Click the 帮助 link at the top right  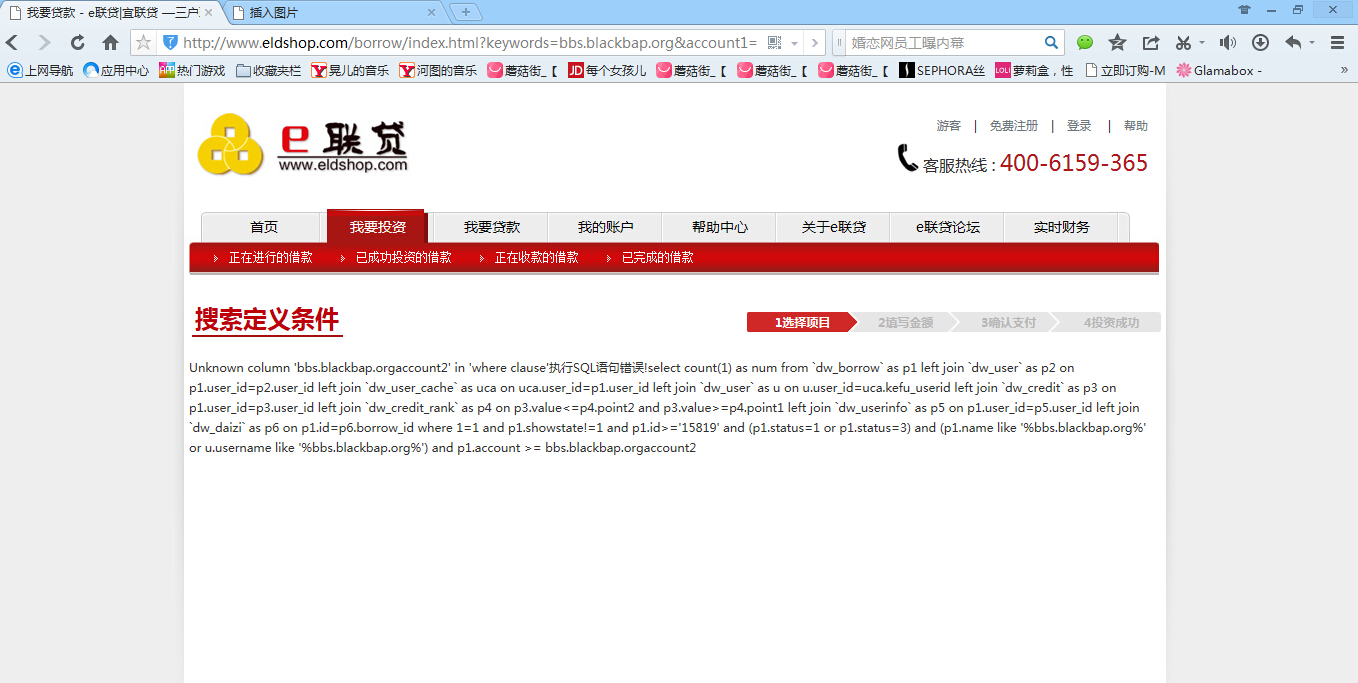(x=1135, y=126)
